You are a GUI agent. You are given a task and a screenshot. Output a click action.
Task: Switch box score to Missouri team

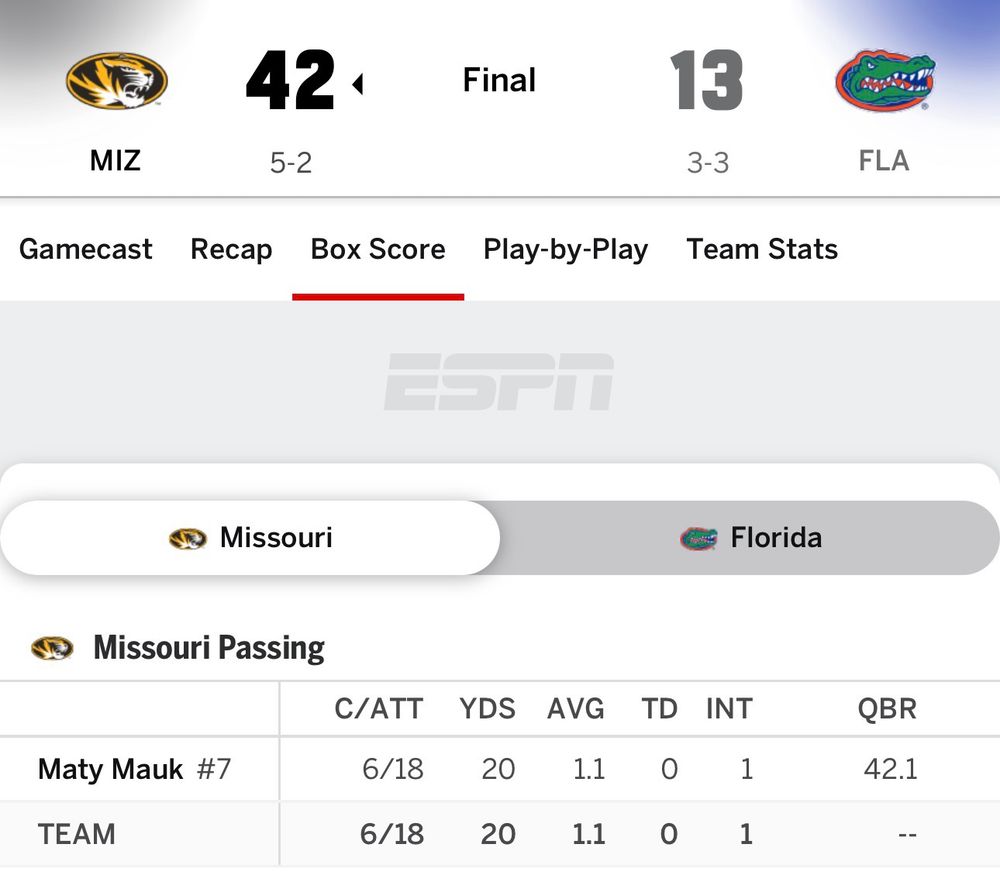250,538
